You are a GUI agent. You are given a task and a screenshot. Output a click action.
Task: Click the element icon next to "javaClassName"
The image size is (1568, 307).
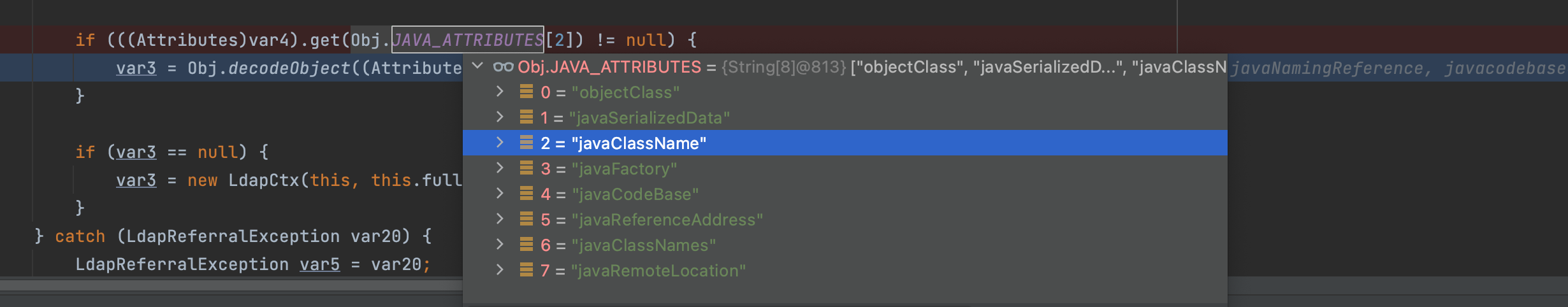(526, 143)
